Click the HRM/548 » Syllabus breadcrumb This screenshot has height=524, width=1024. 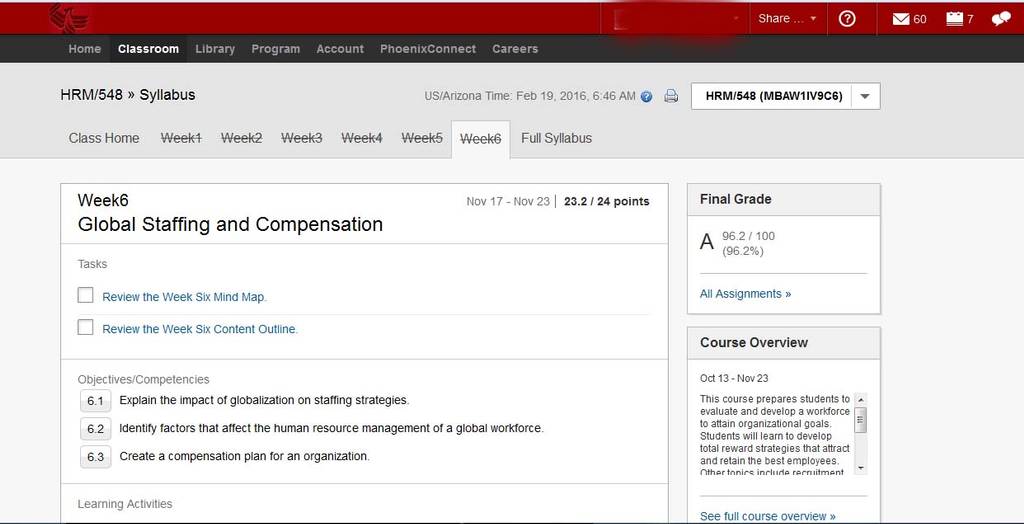click(127, 95)
